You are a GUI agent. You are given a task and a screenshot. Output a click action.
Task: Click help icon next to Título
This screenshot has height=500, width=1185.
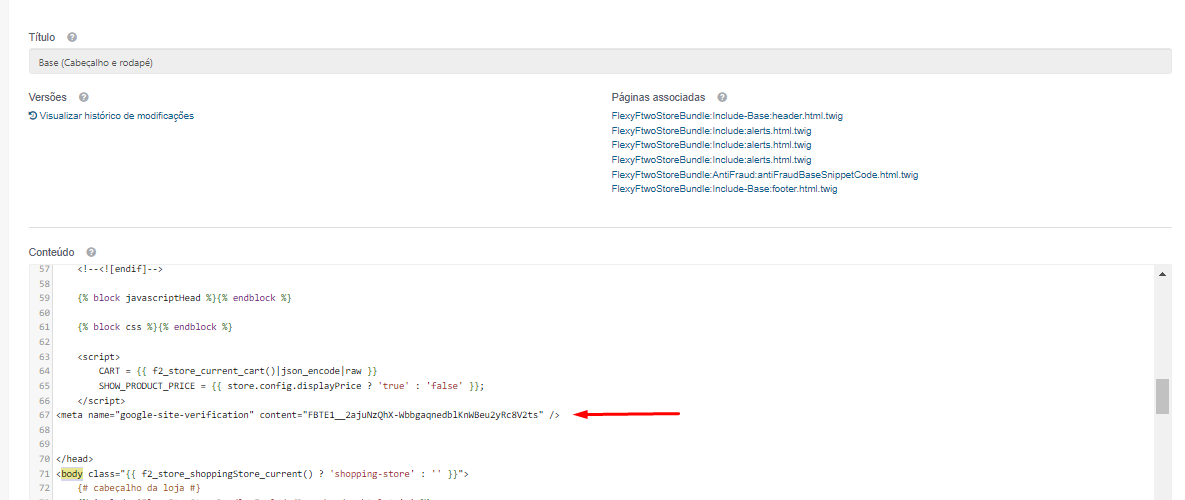[x=72, y=37]
